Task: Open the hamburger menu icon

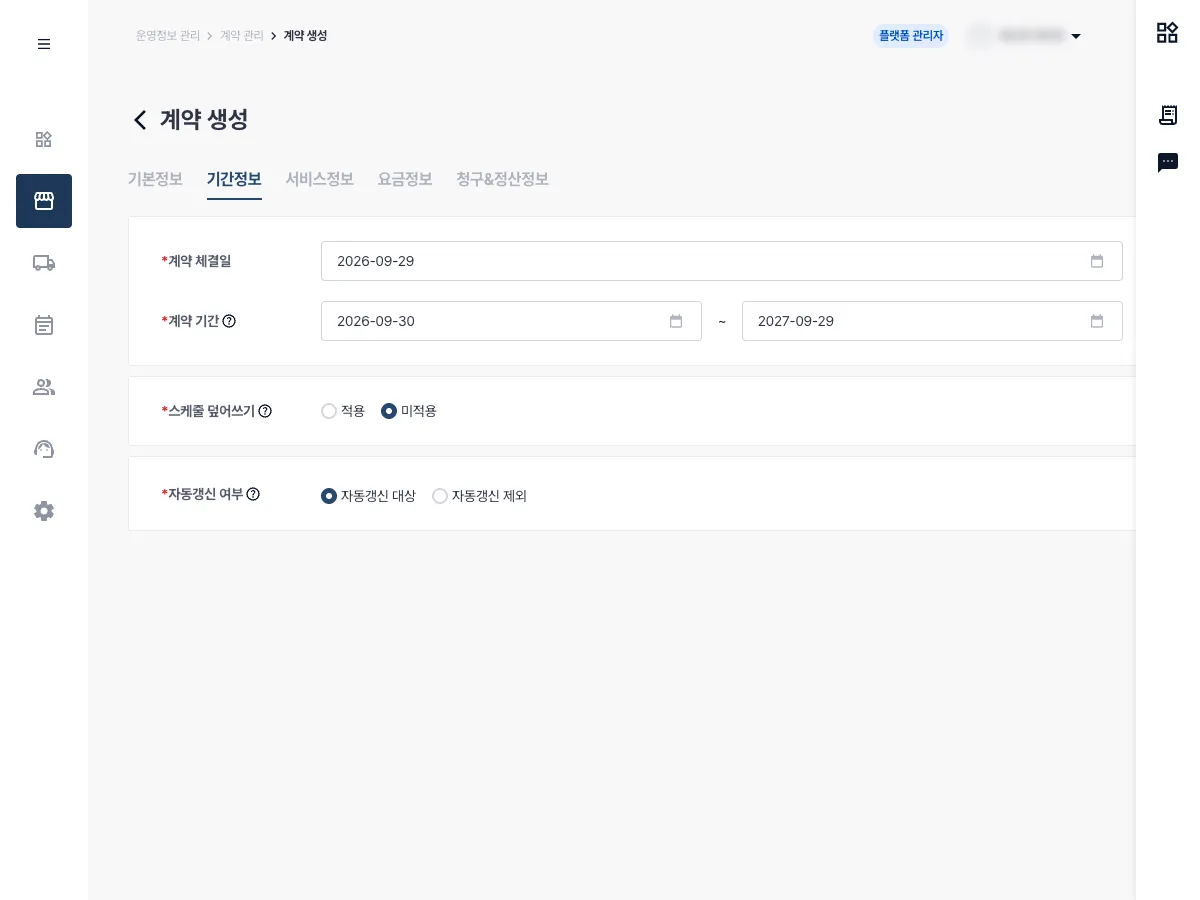Action: pos(44,44)
